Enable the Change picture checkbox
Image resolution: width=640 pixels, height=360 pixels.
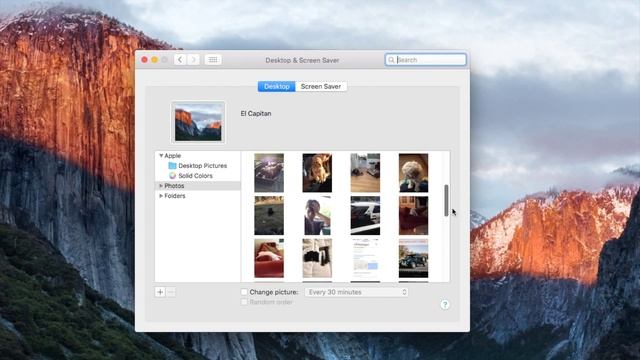(244, 292)
